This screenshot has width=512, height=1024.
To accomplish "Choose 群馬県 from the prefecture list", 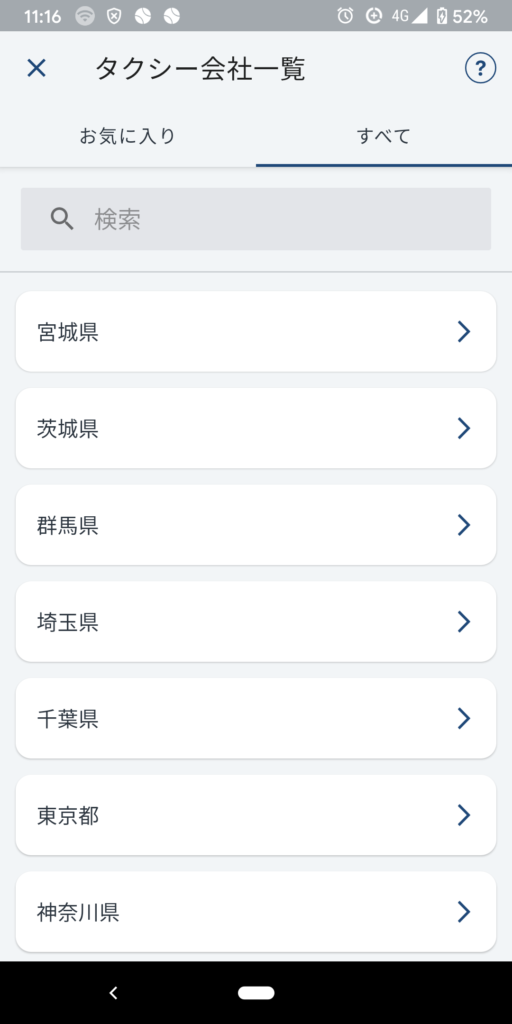I will pyautogui.click(x=256, y=525).
